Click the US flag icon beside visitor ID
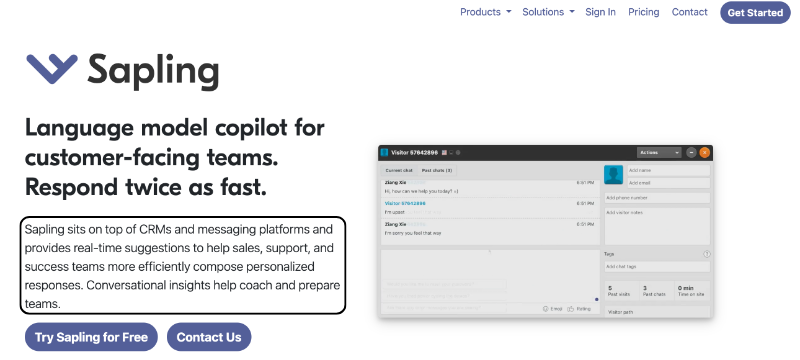 pos(444,152)
